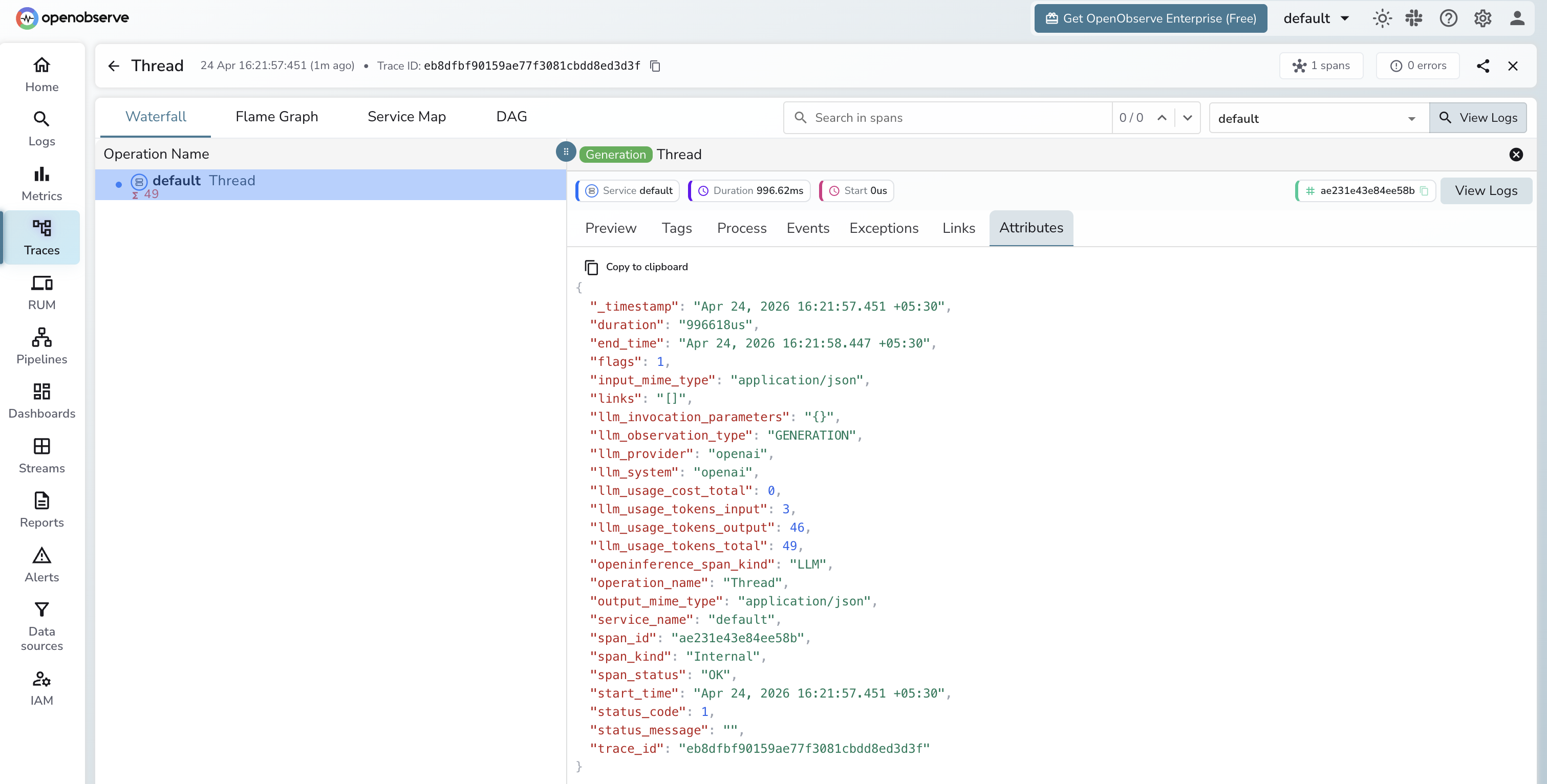Open the help icon in the top bar
This screenshot has height=784, width=1547.
pyautogui.click(x=1449, y=18)
